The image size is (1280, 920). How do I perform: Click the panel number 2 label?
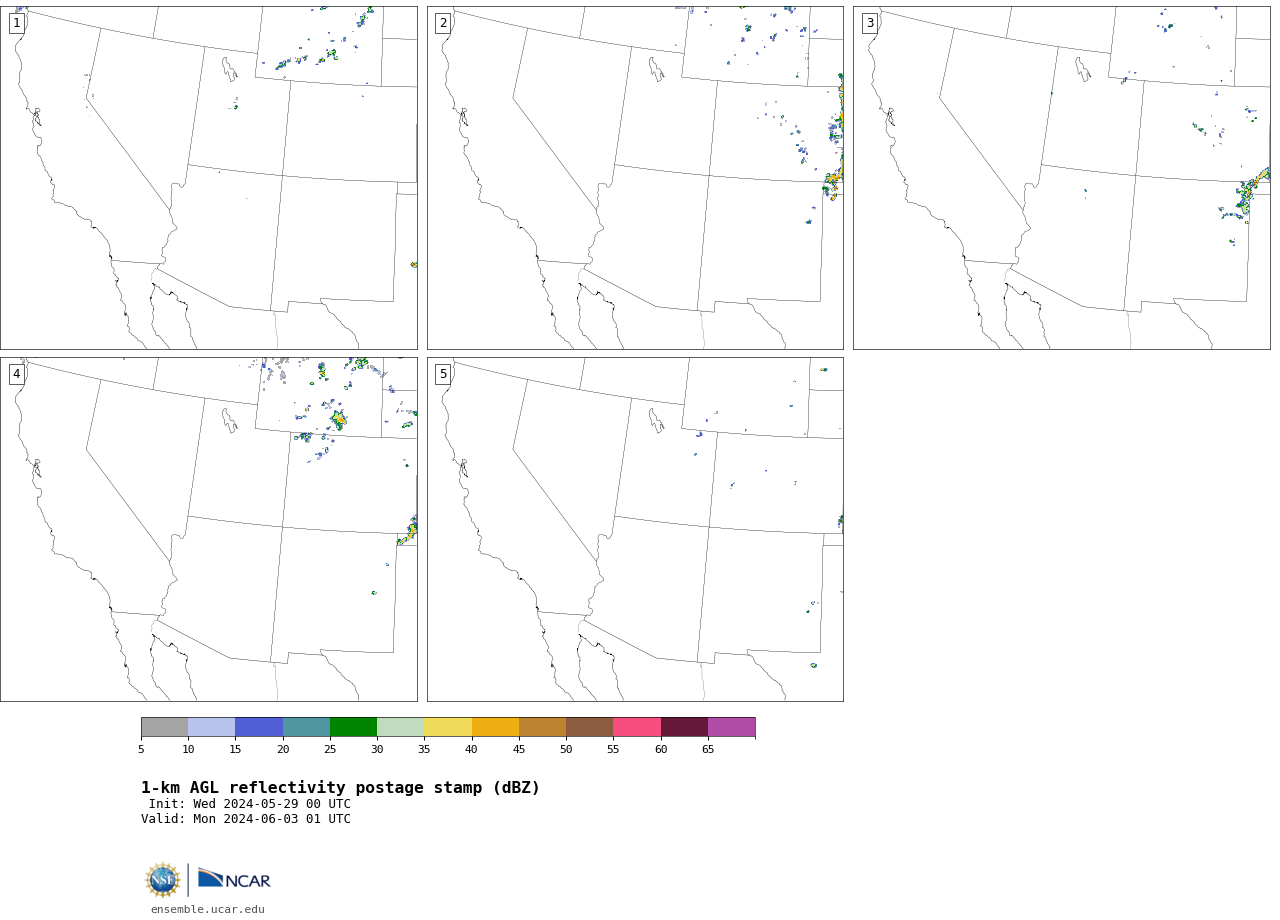[443, 23]
